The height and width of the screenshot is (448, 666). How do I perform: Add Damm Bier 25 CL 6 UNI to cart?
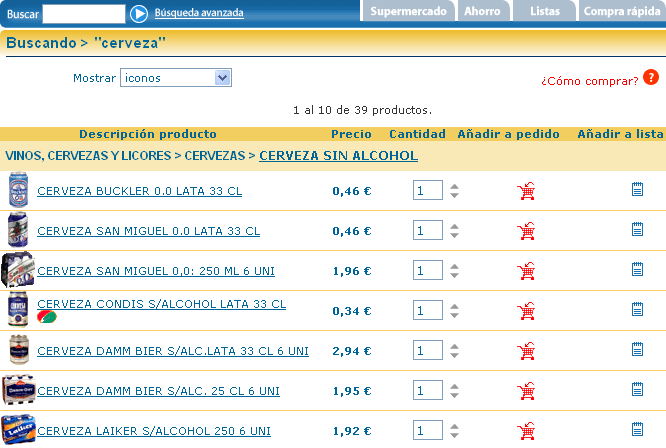[525, 391]
